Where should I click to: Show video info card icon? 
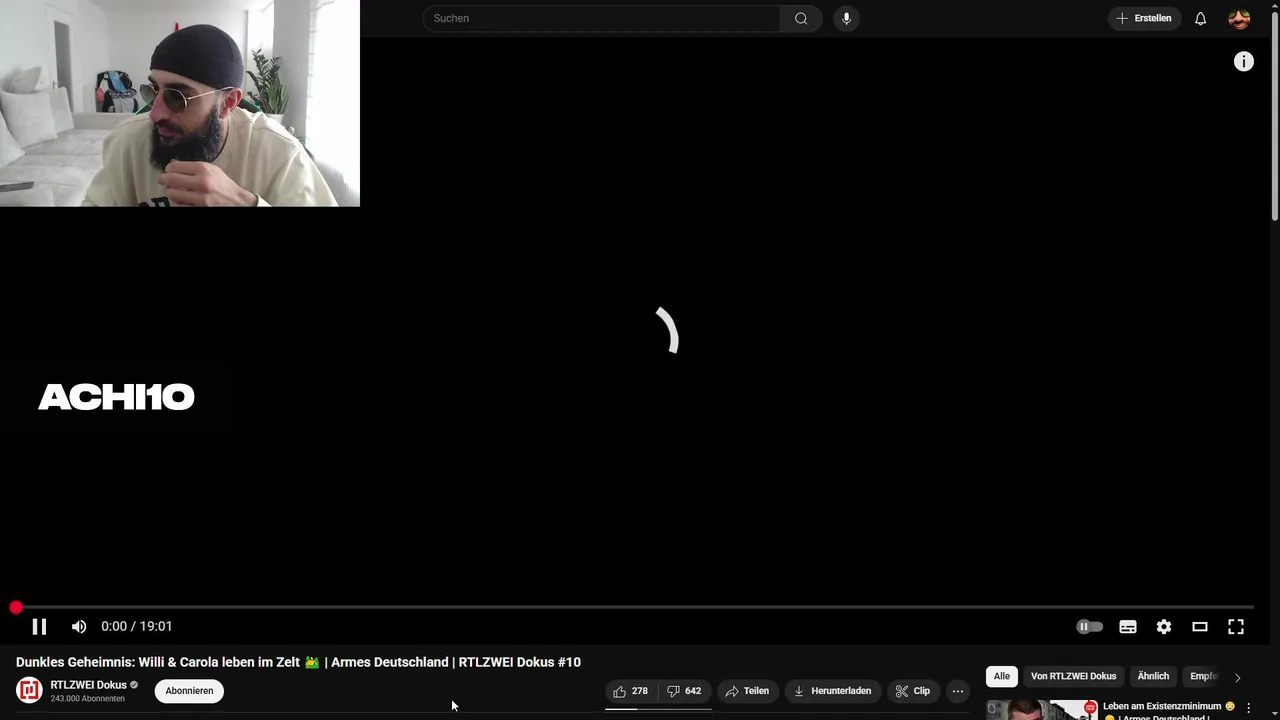(1243, 62)
